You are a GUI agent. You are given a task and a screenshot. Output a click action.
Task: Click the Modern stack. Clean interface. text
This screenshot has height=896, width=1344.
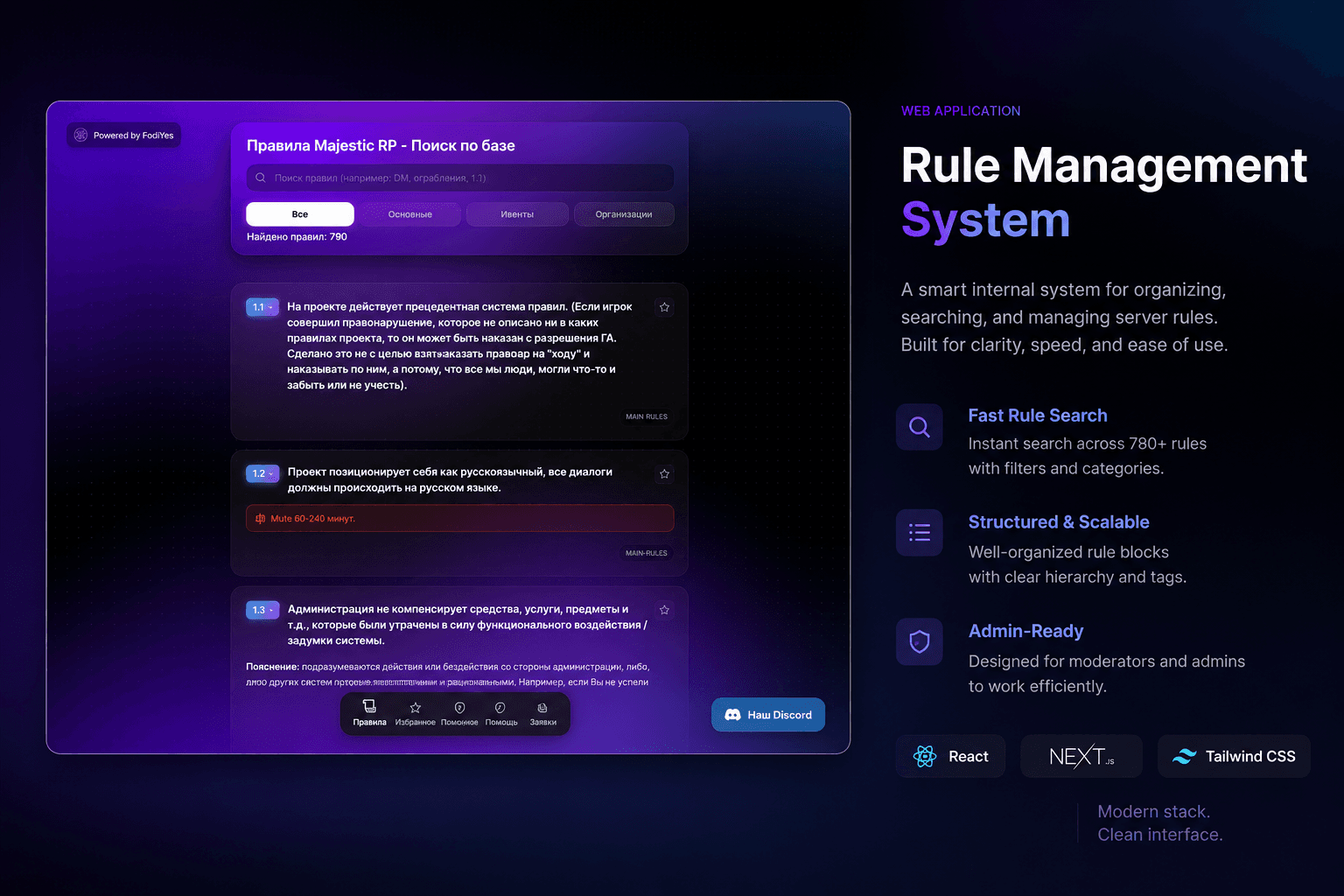click(x=1160, y=823)
